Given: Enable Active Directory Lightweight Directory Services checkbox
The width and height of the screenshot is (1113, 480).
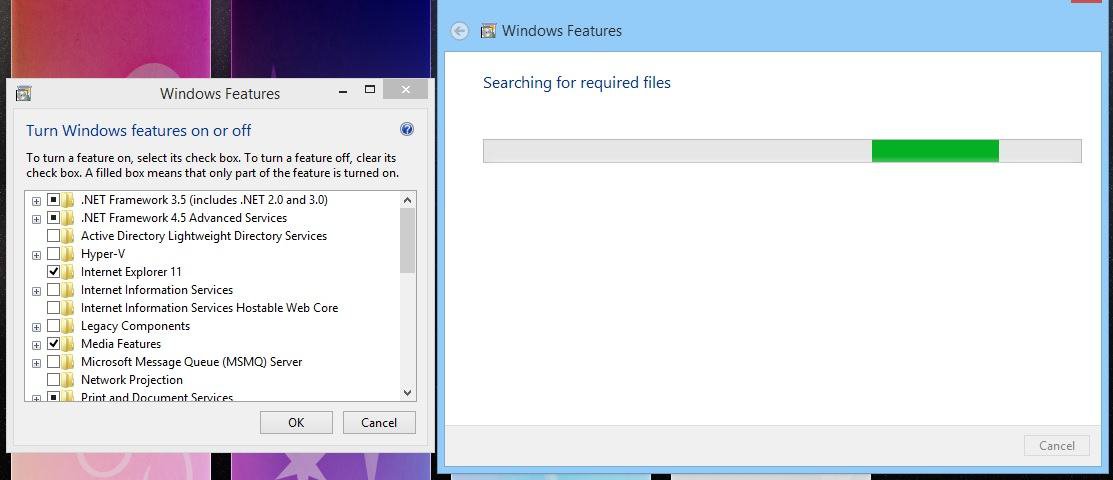Looking at the screenshot, I should [x=53, y=236].
